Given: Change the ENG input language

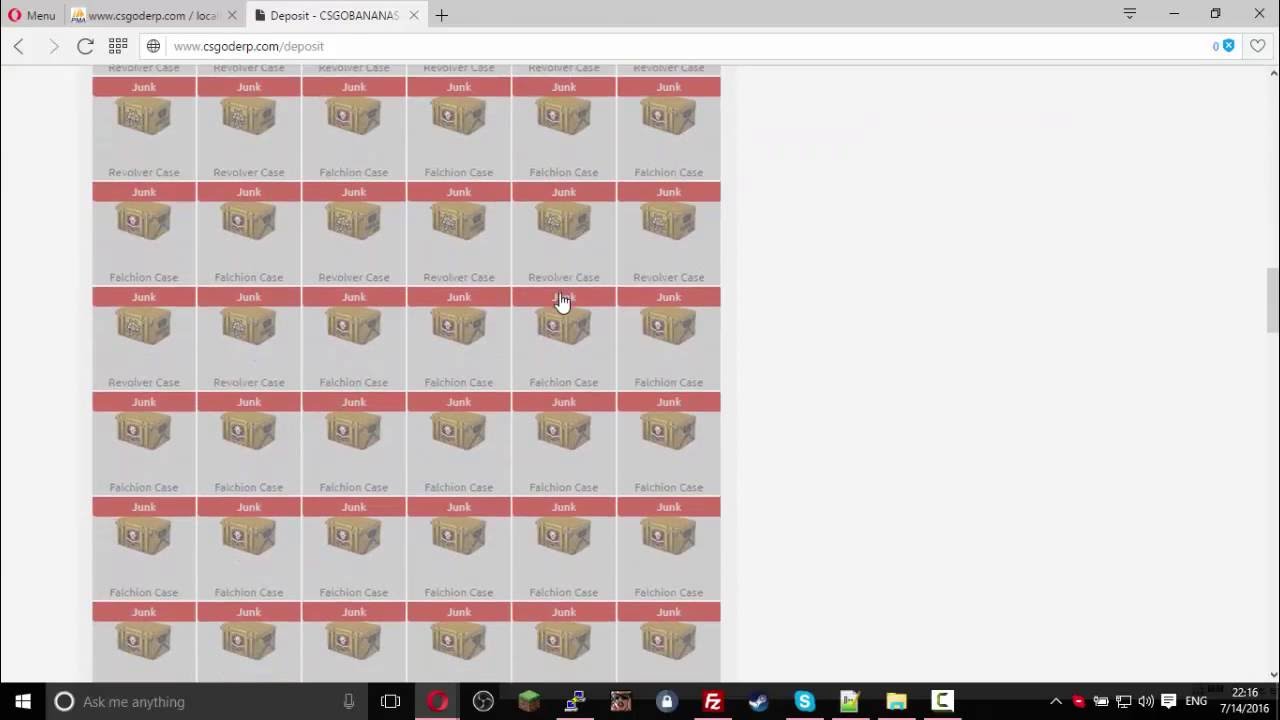Looking at the screenshot, I should (1196, 701).
